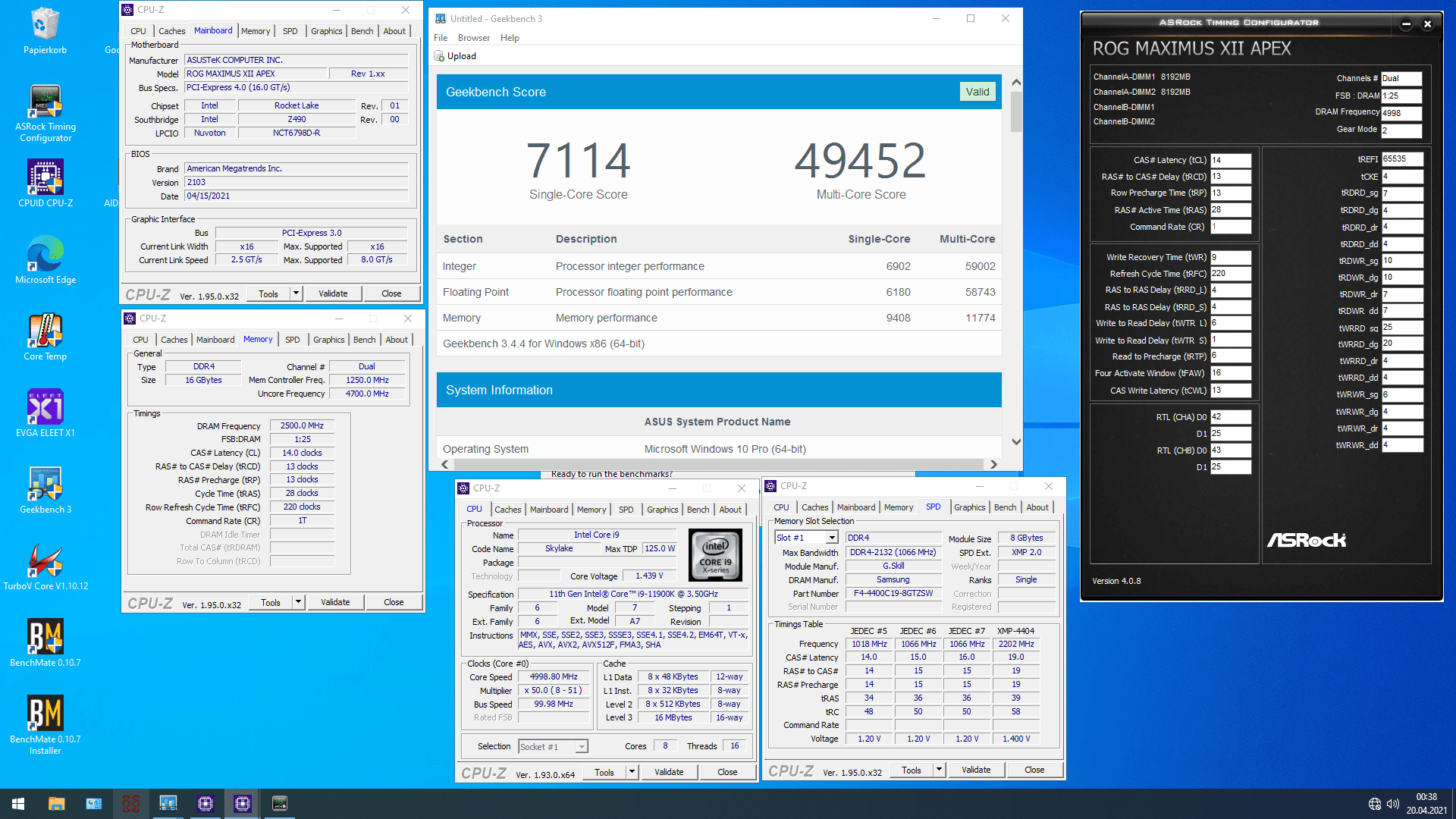Expand Tools dropdown arrow in SPD CPU-Z
The height and width of the screenshot is (819, 1456).
click(x=939, y=770)
